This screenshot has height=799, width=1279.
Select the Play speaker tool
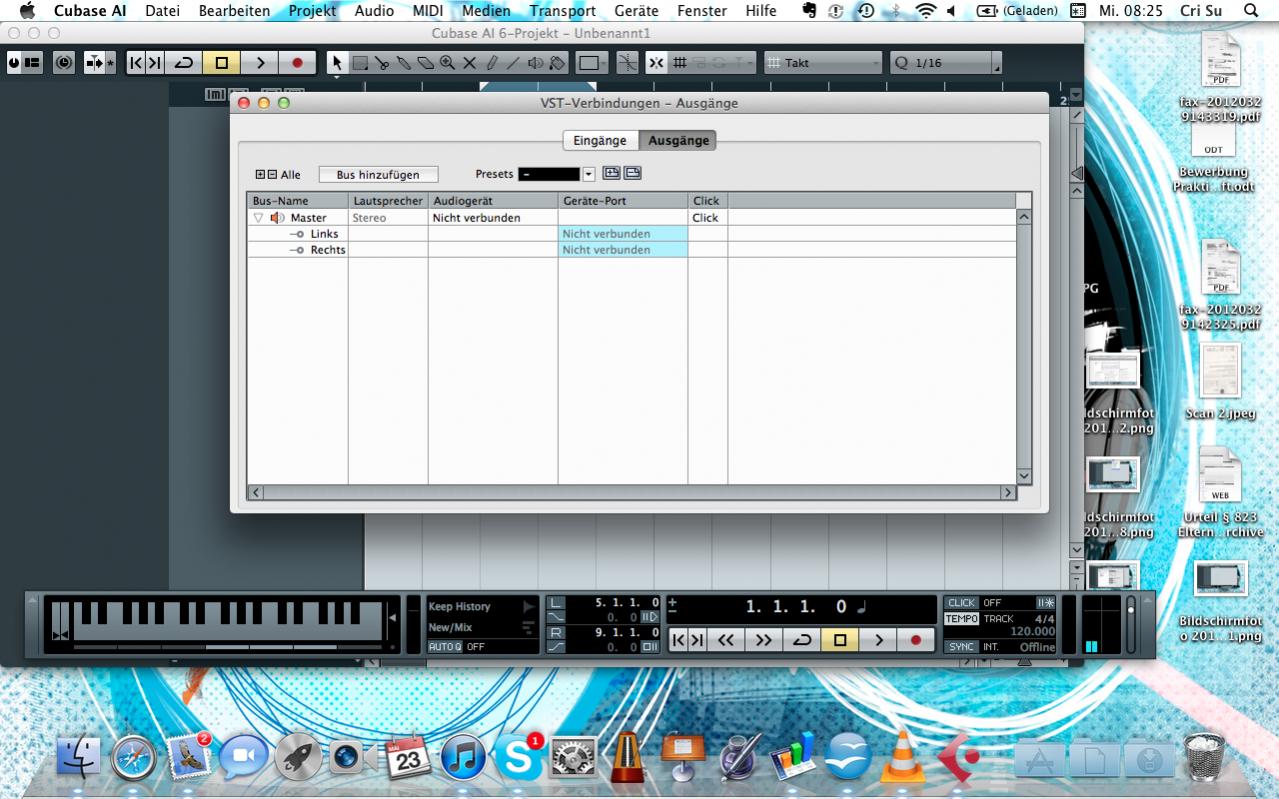pos(535,62)
